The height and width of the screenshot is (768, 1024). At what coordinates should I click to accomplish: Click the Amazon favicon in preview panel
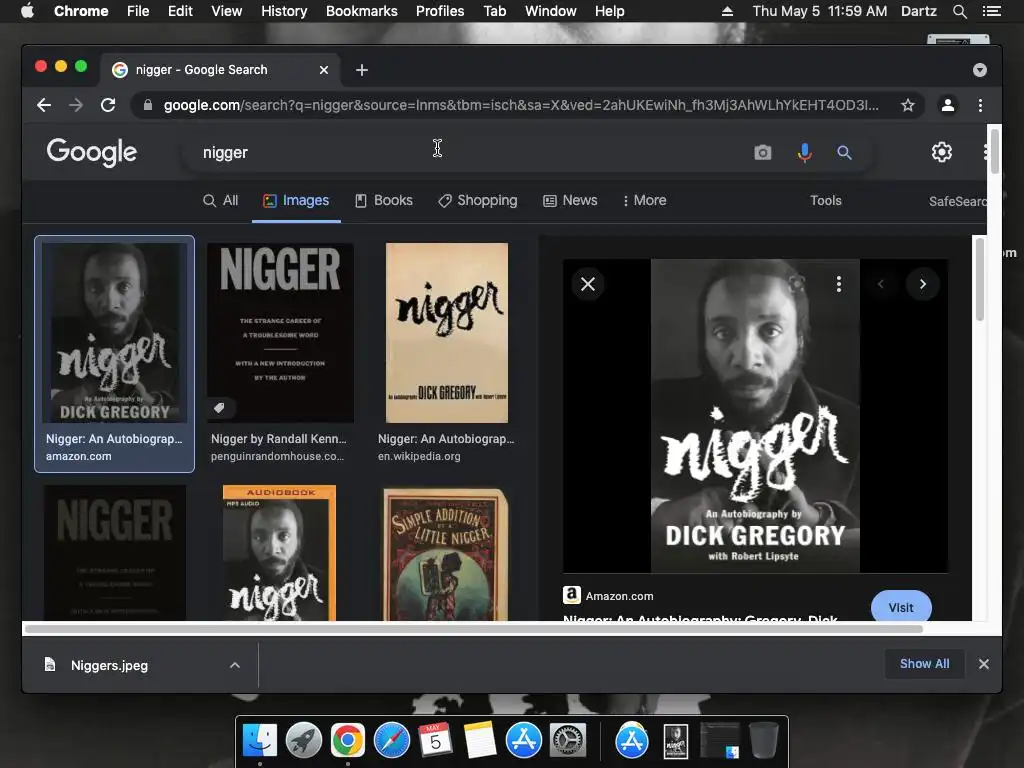(572, 595)
